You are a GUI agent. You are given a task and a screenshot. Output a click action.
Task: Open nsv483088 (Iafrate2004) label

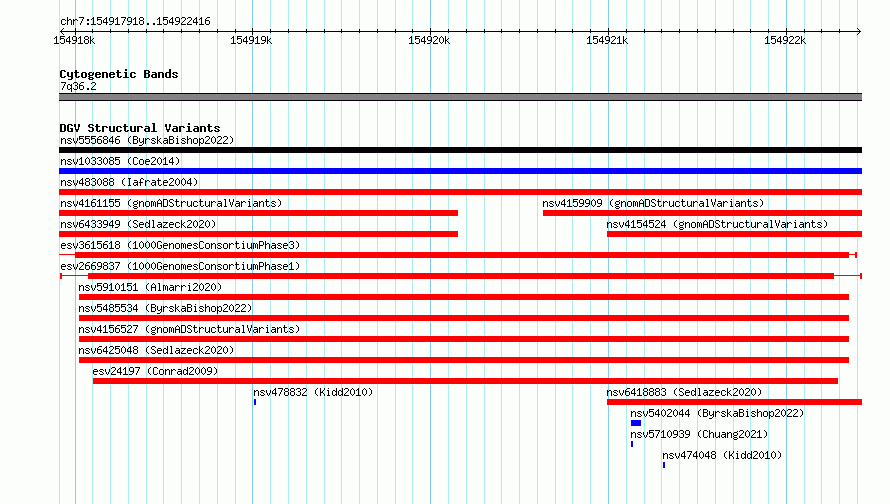click(x=129, y=182)
